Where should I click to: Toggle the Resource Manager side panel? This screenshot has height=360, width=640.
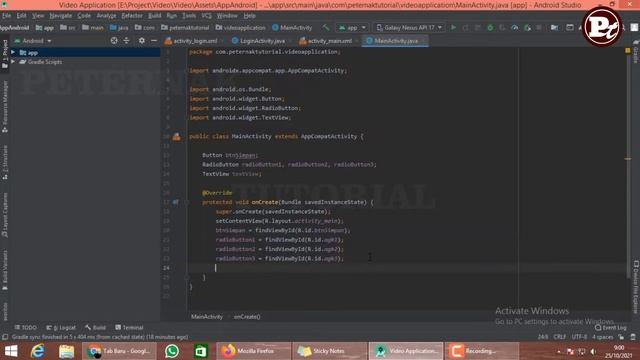(x=5, y=106)
